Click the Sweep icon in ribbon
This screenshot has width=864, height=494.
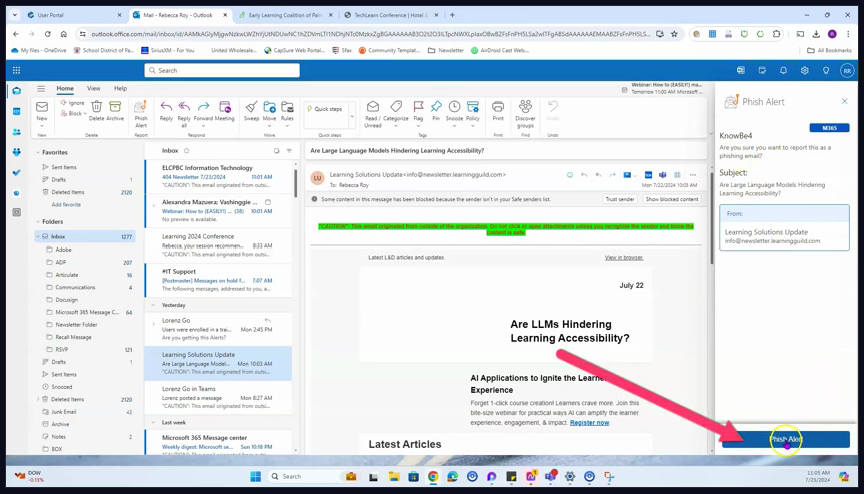pos(251,106)
